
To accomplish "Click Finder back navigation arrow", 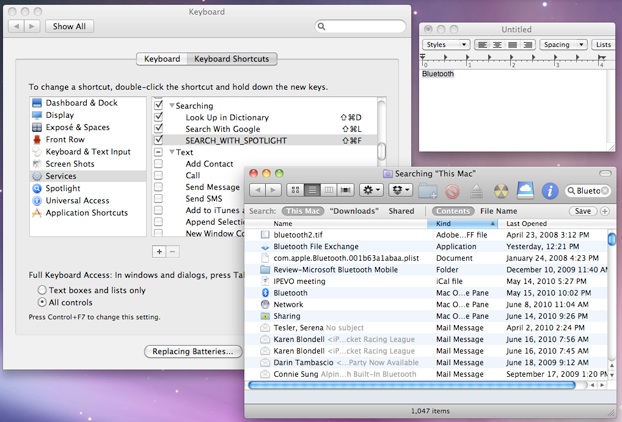I will [257, 190].
